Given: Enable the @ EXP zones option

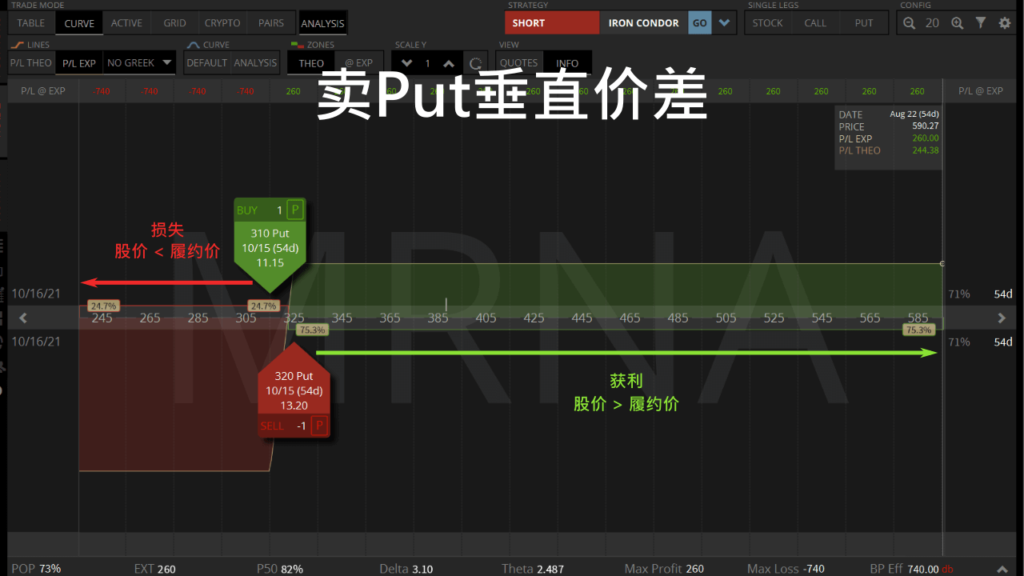Looking at the screenshot, I should pos(359,63).
